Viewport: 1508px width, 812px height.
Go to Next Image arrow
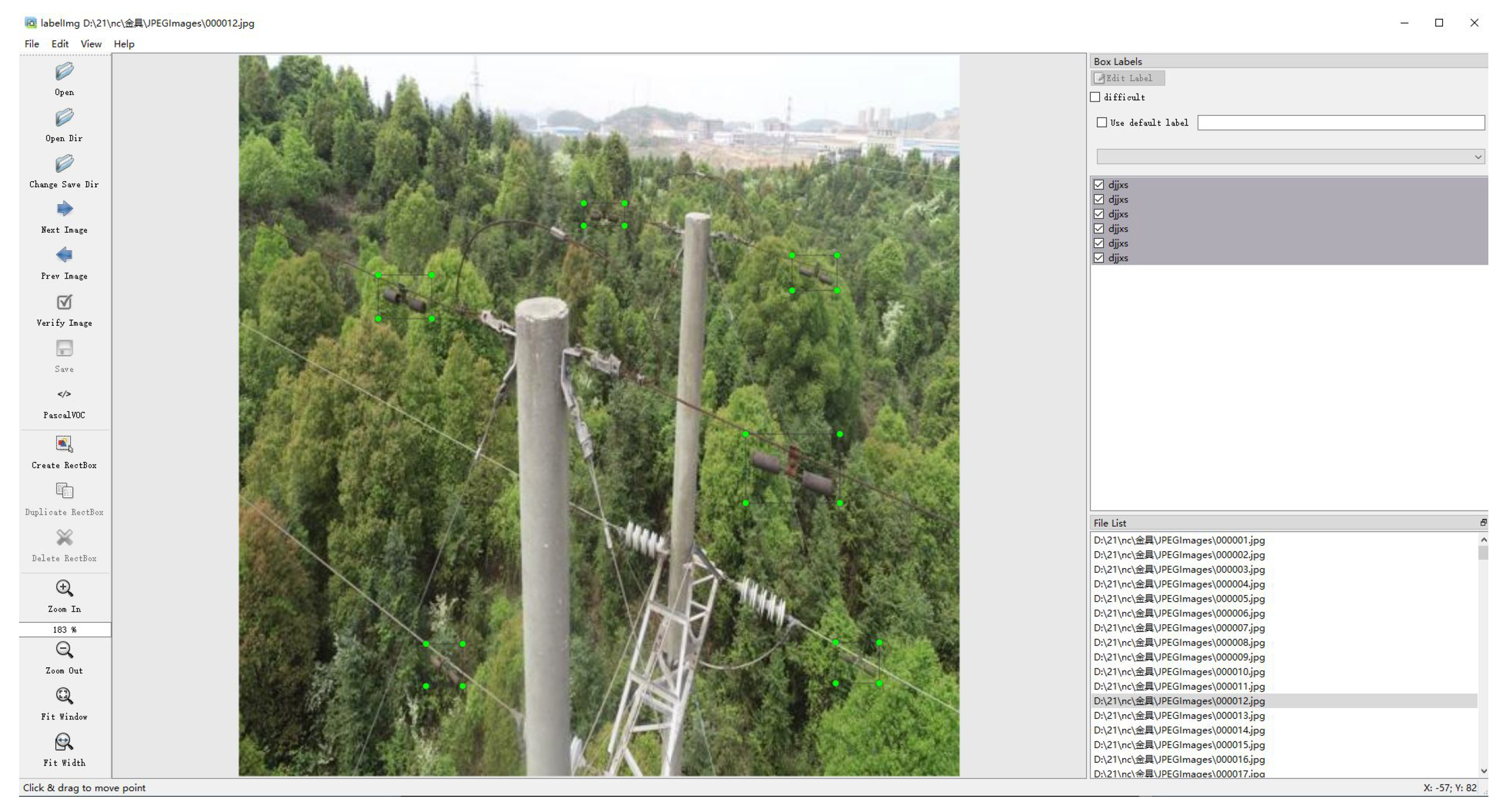(x=64, y=209)
